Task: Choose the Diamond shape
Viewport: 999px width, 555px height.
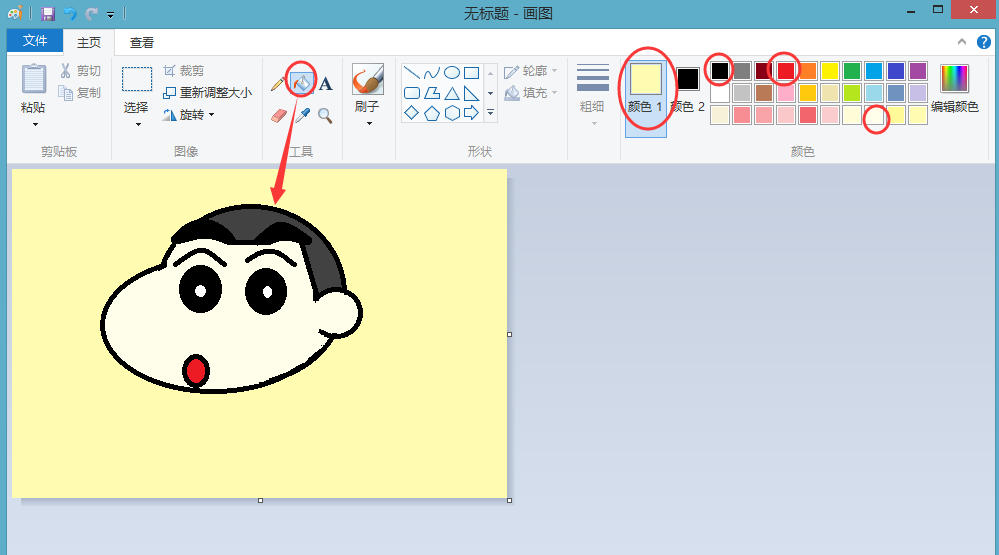Action: point(412,113)
